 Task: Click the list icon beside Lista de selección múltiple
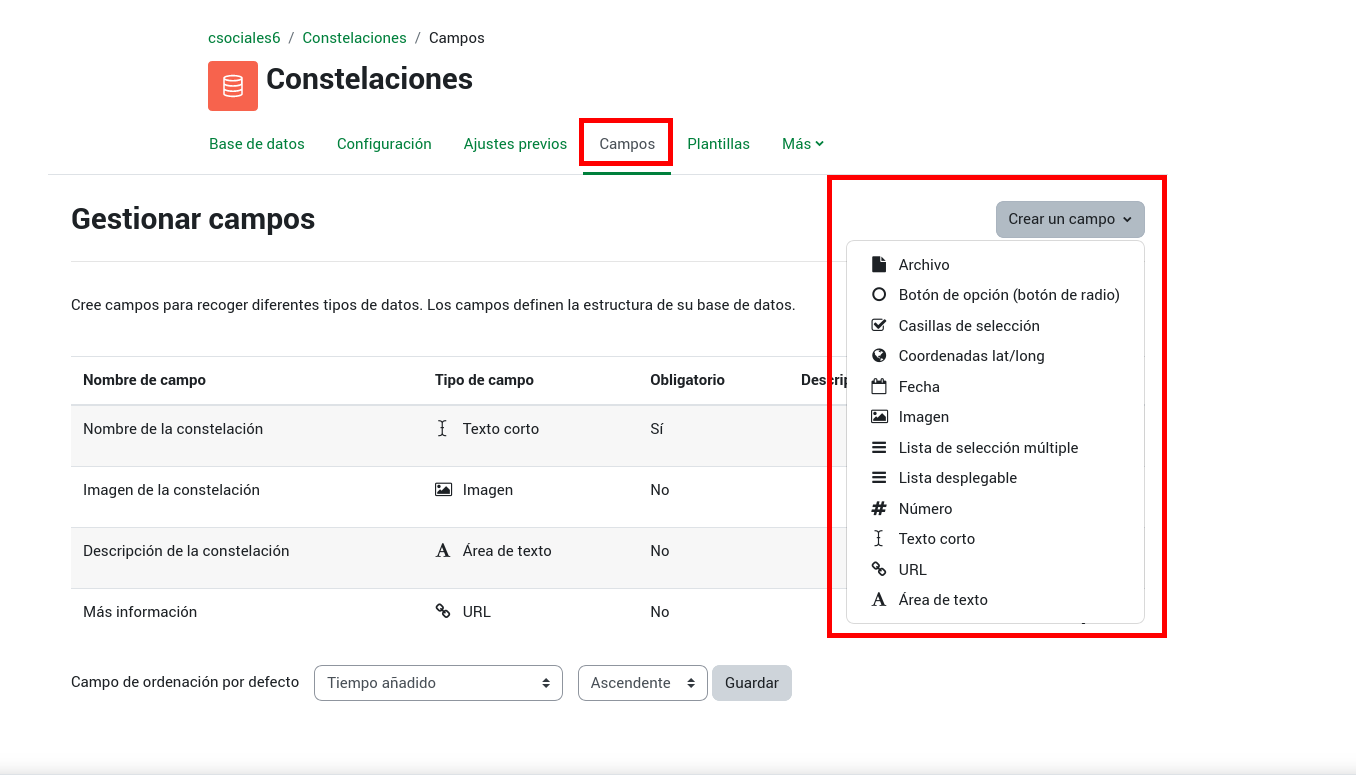coord(879,448)
